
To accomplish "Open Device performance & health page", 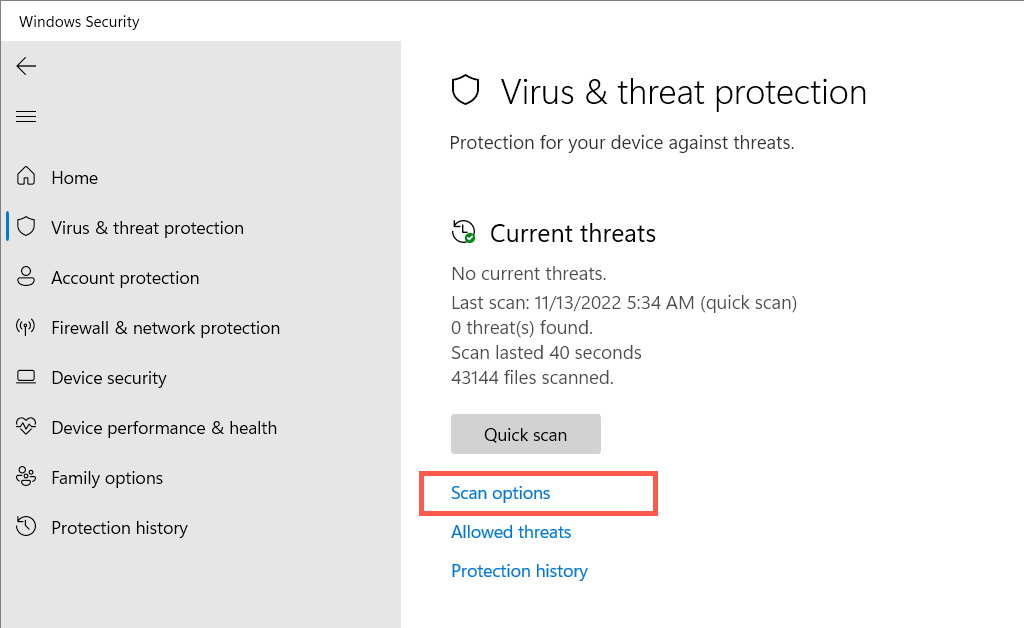I will tap(164, 428).
